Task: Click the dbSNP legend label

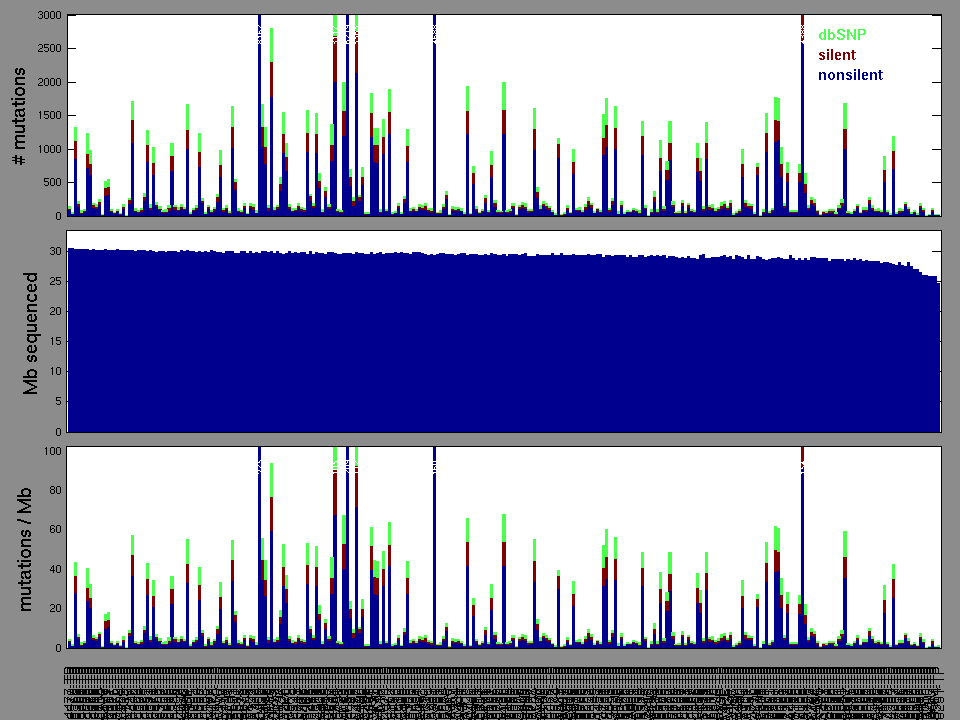Action: [843, 34]
